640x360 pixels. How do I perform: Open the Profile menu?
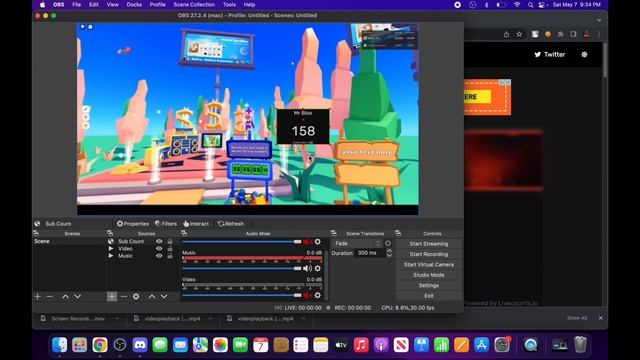[158, 5]
